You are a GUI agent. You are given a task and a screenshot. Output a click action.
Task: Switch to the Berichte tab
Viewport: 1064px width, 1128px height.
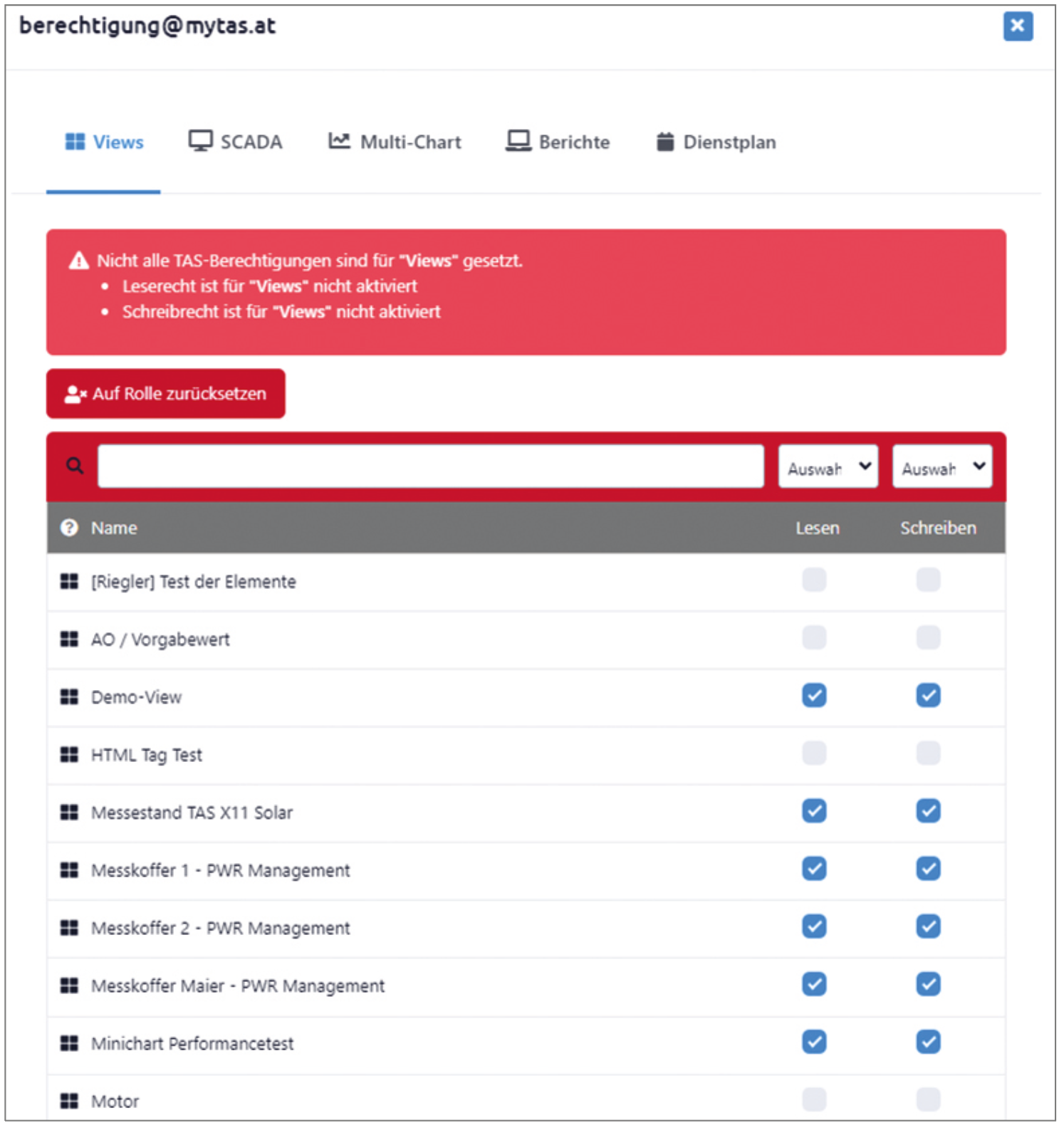click(x=558, y=142)
